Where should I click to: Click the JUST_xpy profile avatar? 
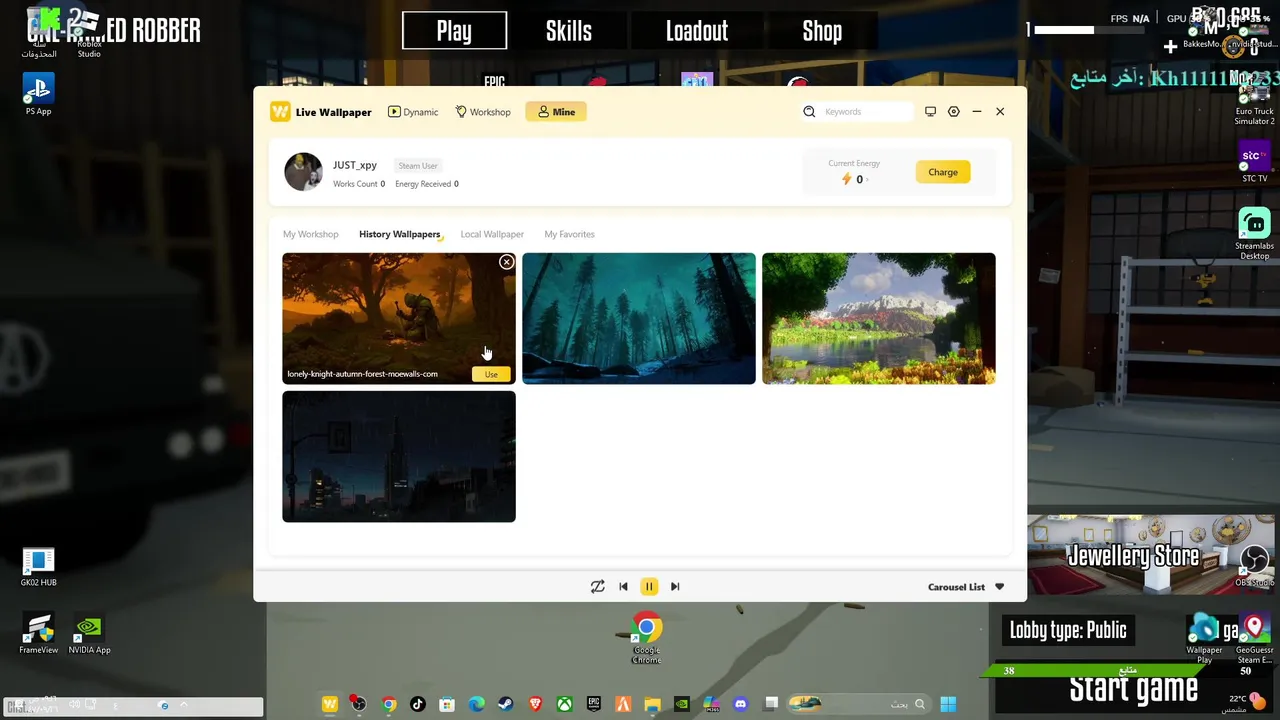coord(303,172)
